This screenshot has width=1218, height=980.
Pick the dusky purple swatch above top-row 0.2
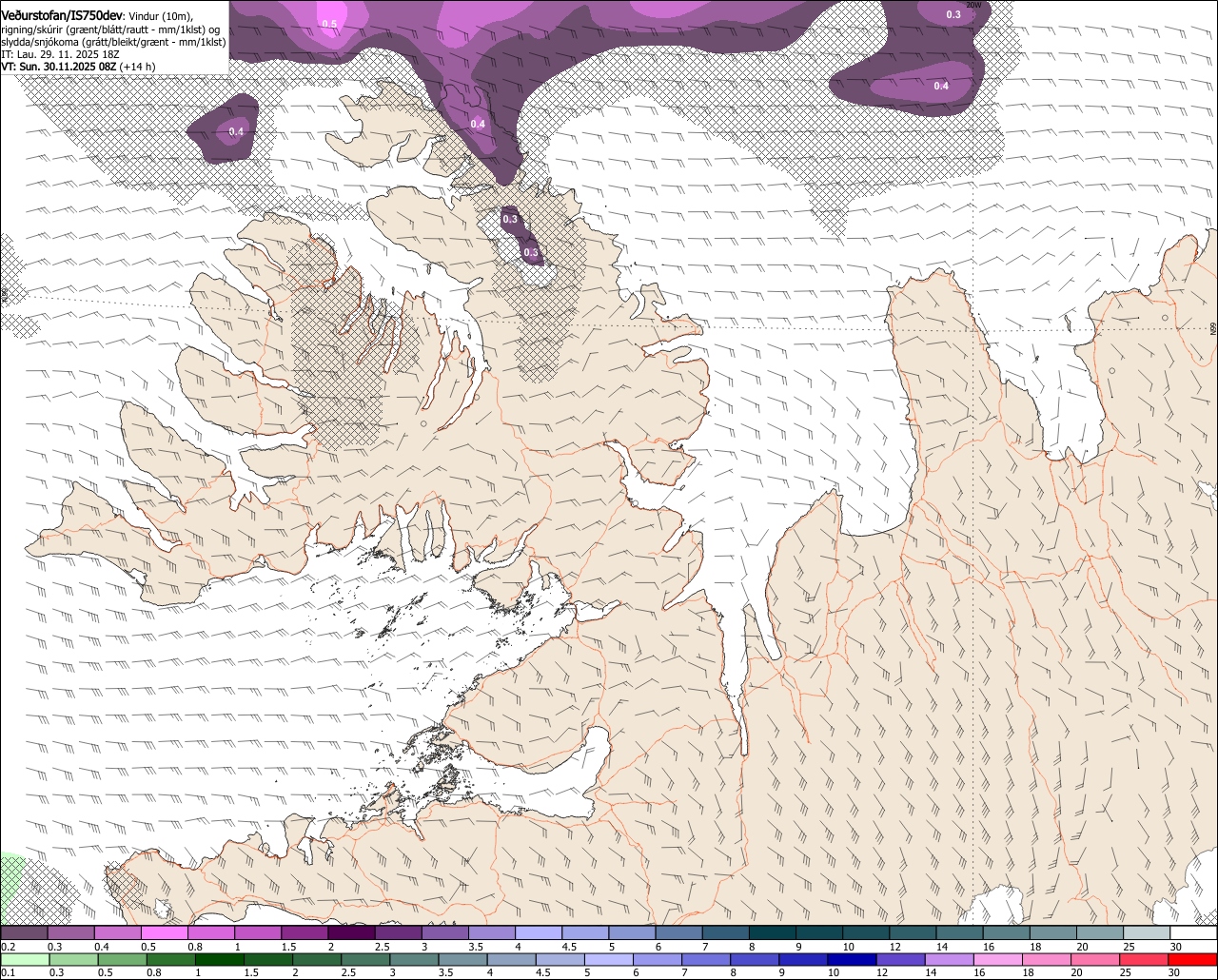[x=24, y=933]
